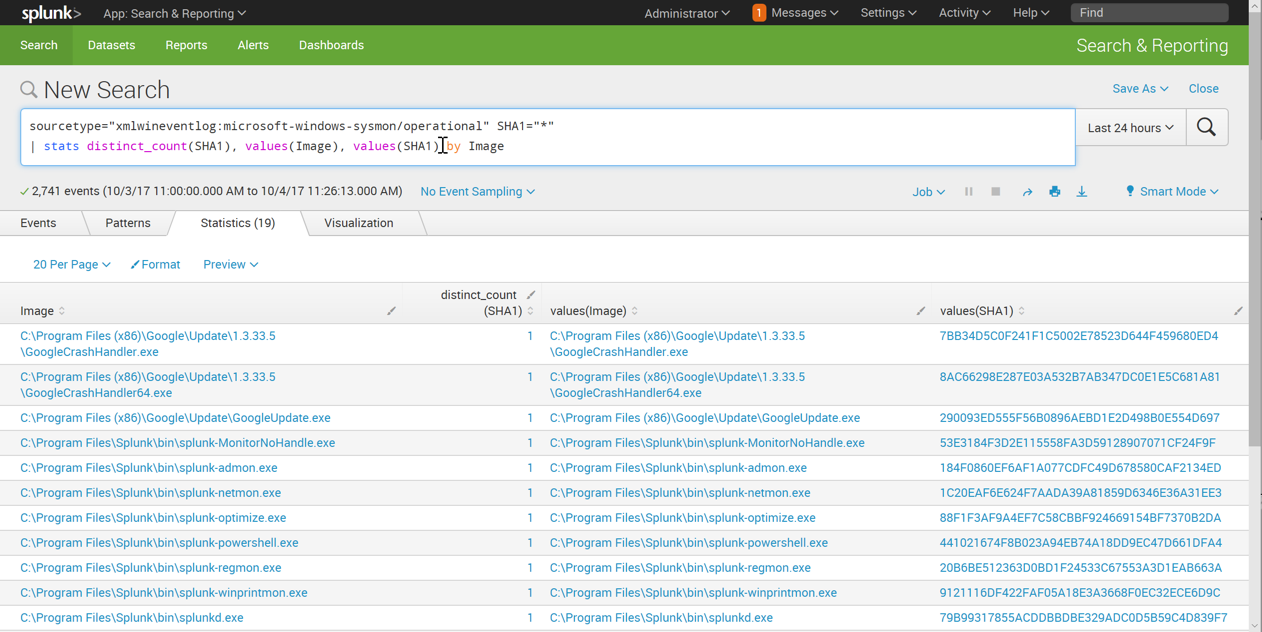1262x632 pixels.
Task: Click the Close link
Action: click(x=1203, y=89)
